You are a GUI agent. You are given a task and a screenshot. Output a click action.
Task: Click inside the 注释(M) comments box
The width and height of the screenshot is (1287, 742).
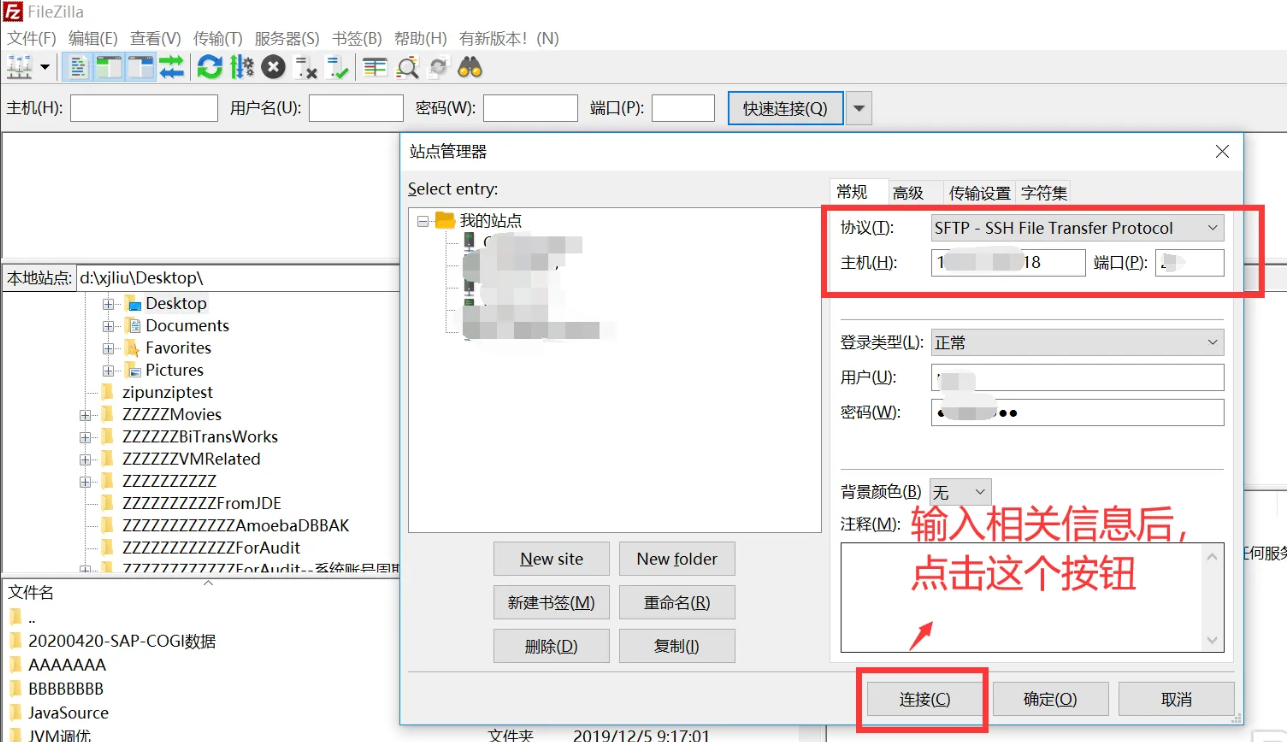[x=1032, y=597]
